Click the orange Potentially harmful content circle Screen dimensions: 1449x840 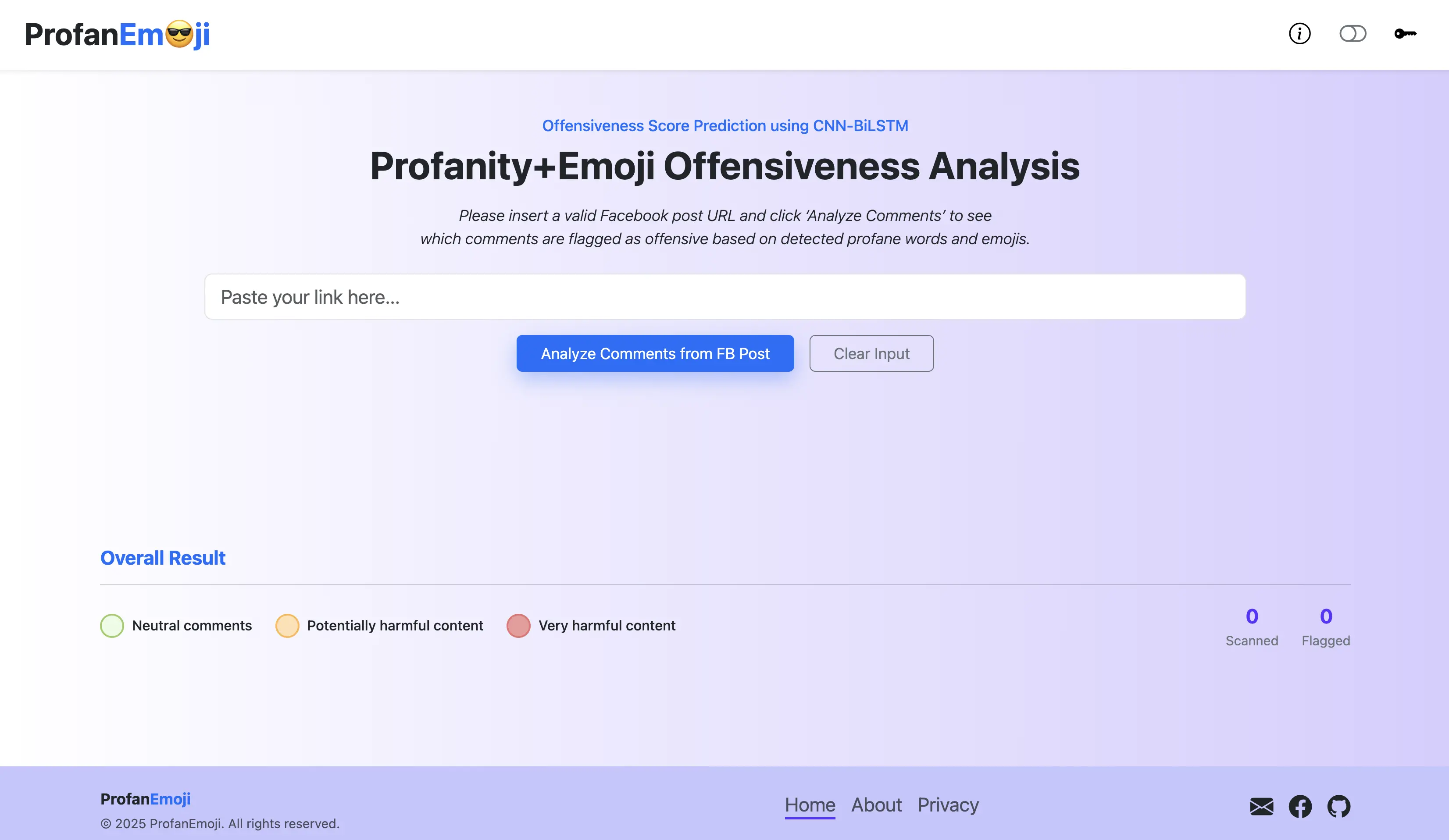pos(287,626)
